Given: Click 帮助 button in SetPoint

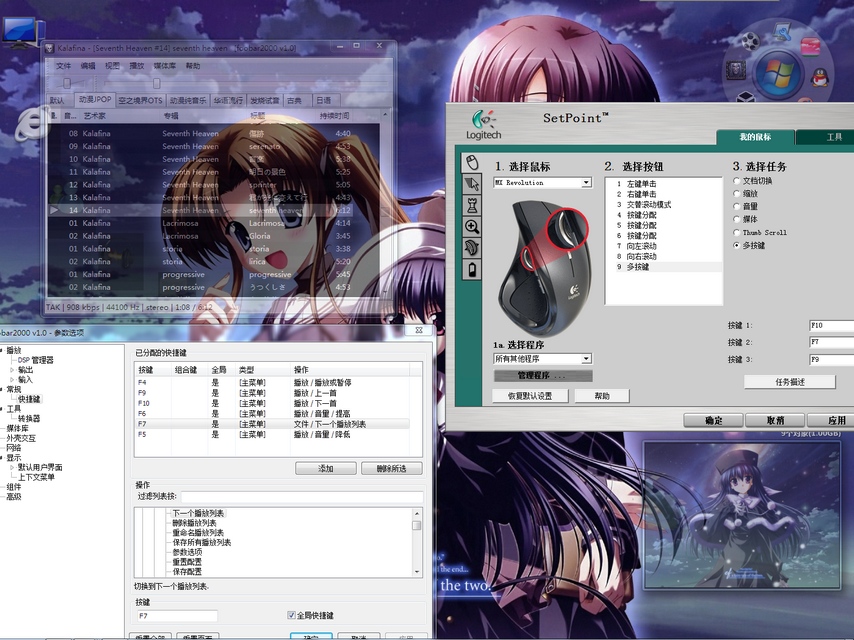Looking at the screenshot, I should [602, 396].
